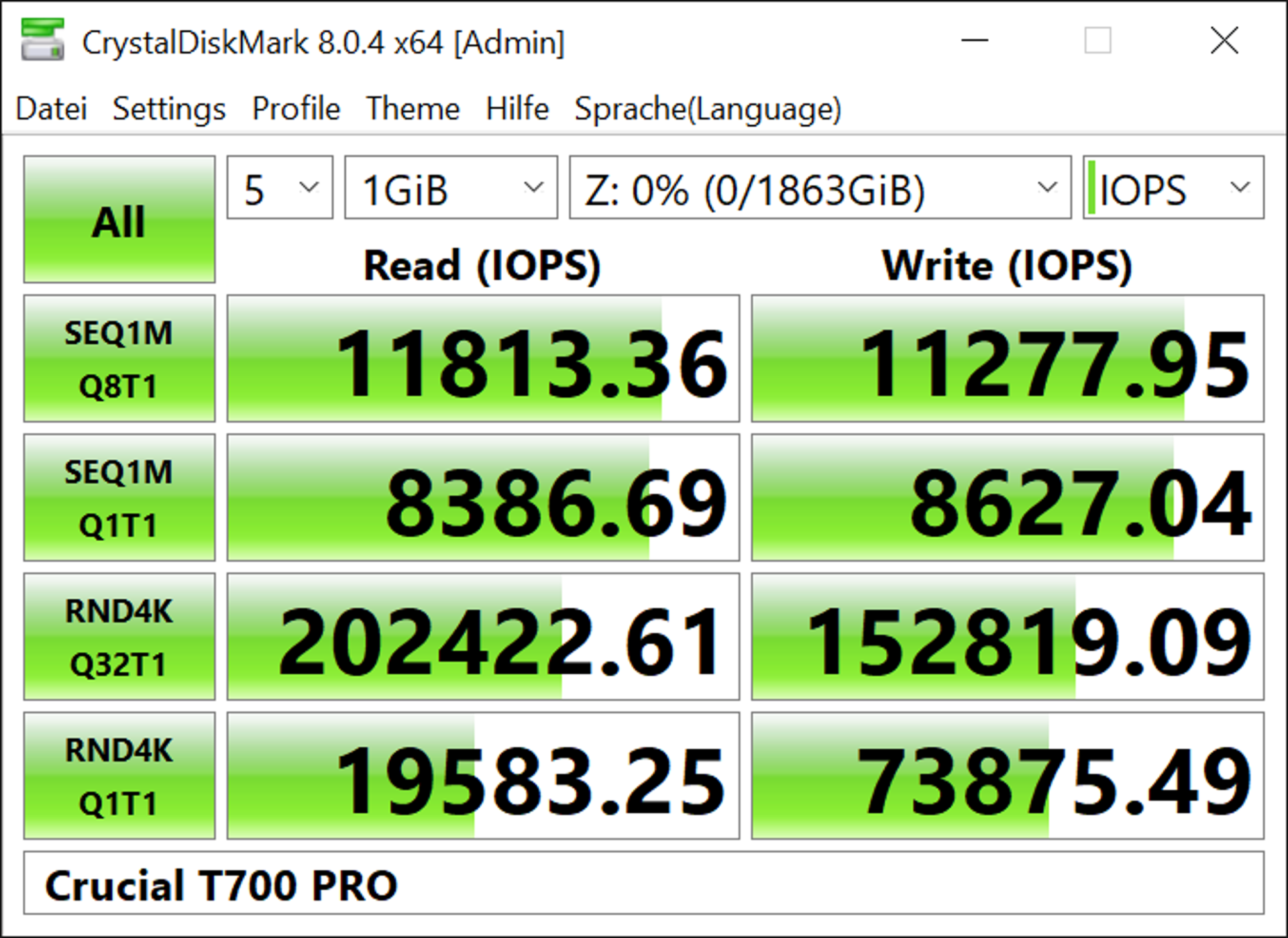Open the Theme menu
1288x938 pixels.
(413, 109)
